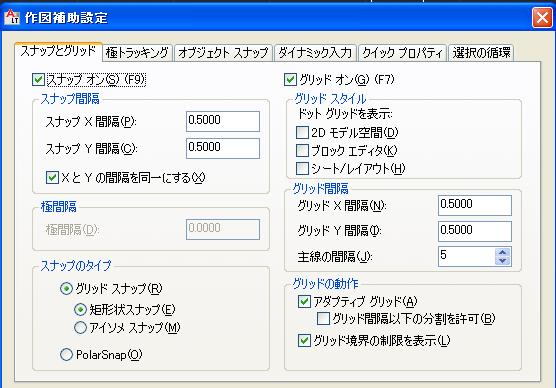Screen dimensions: 556x388
Task: Toggle グリッド オン(G) (F7) checkbox
Action: (290, 79)
